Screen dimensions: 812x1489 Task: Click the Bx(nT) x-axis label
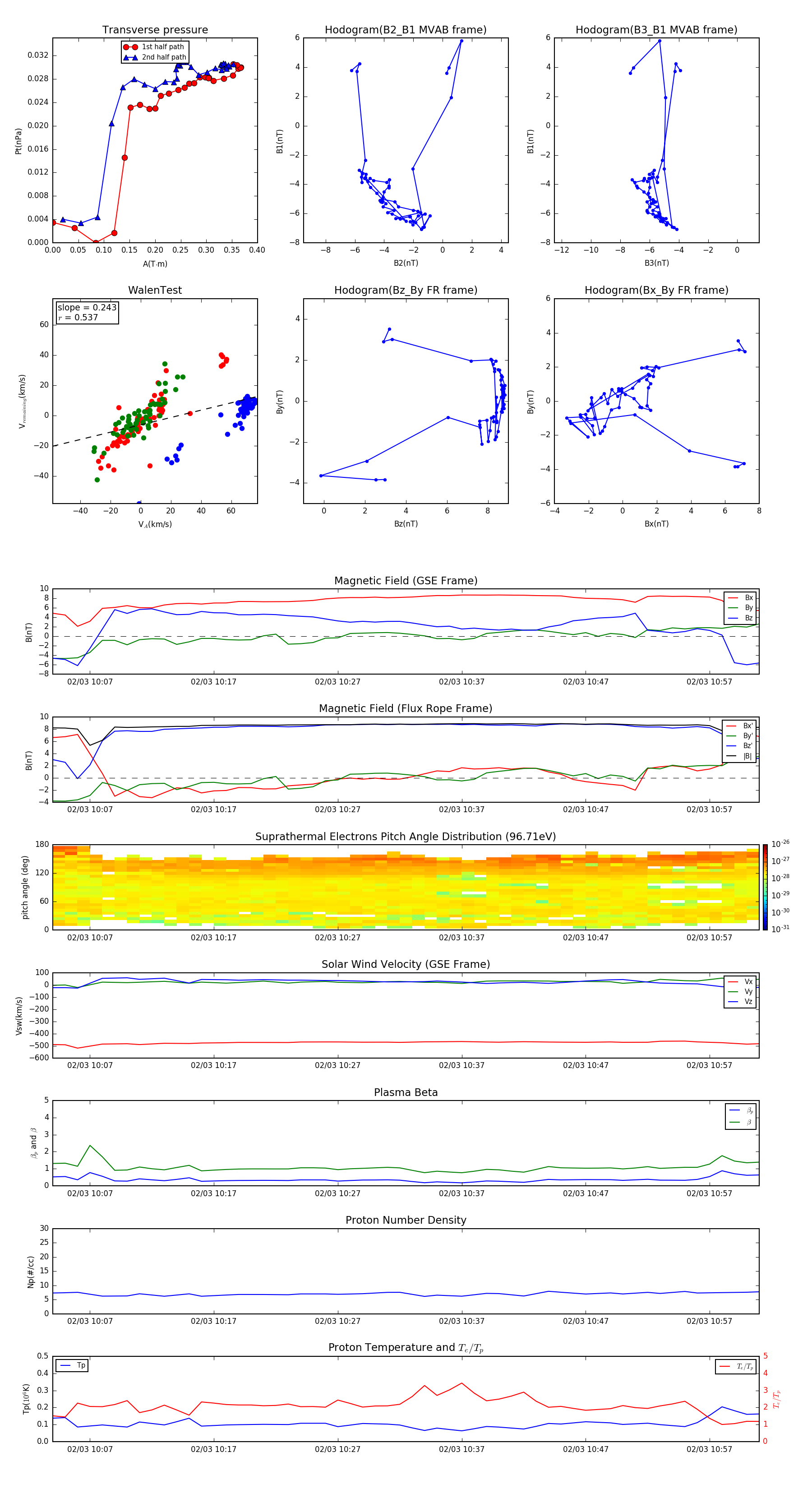pyautogui.click(x=656, y=524)
